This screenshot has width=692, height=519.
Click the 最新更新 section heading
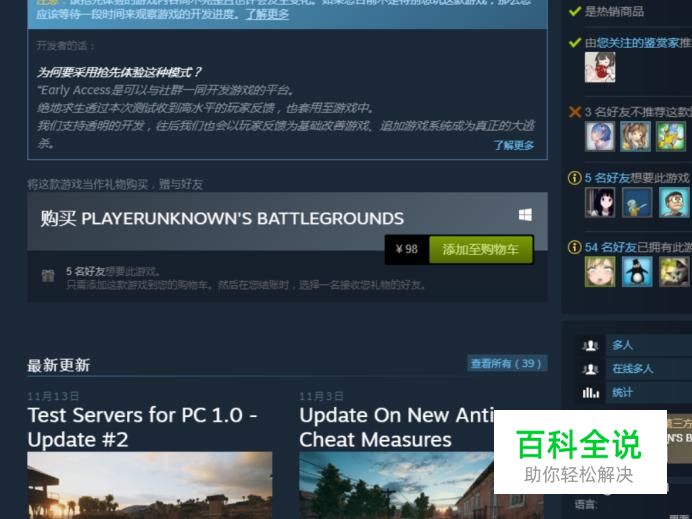click(59, 365)
